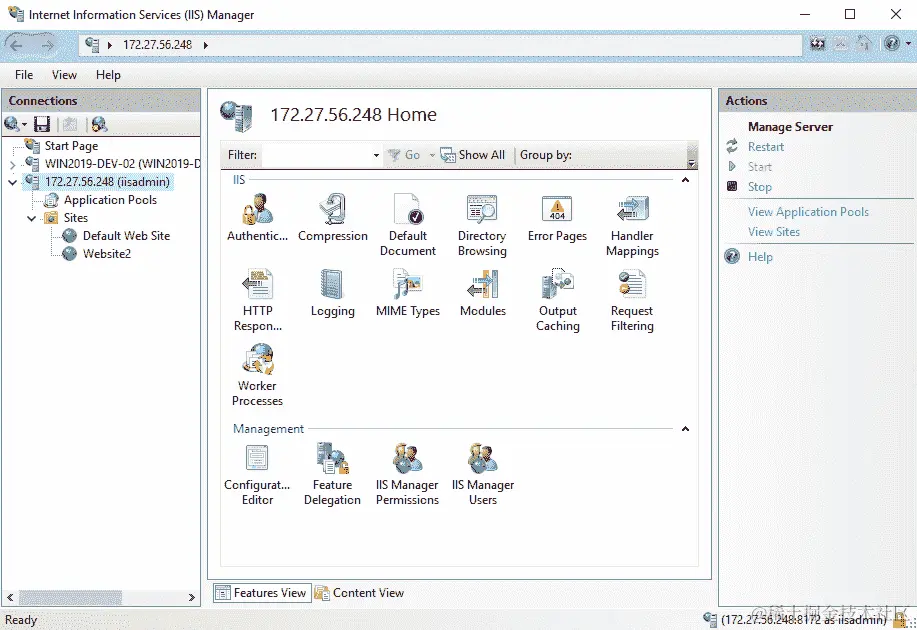Click 172.27.56.248 in address breadcrumb
This screenshot has height=630, width=917.
[157, 45]
